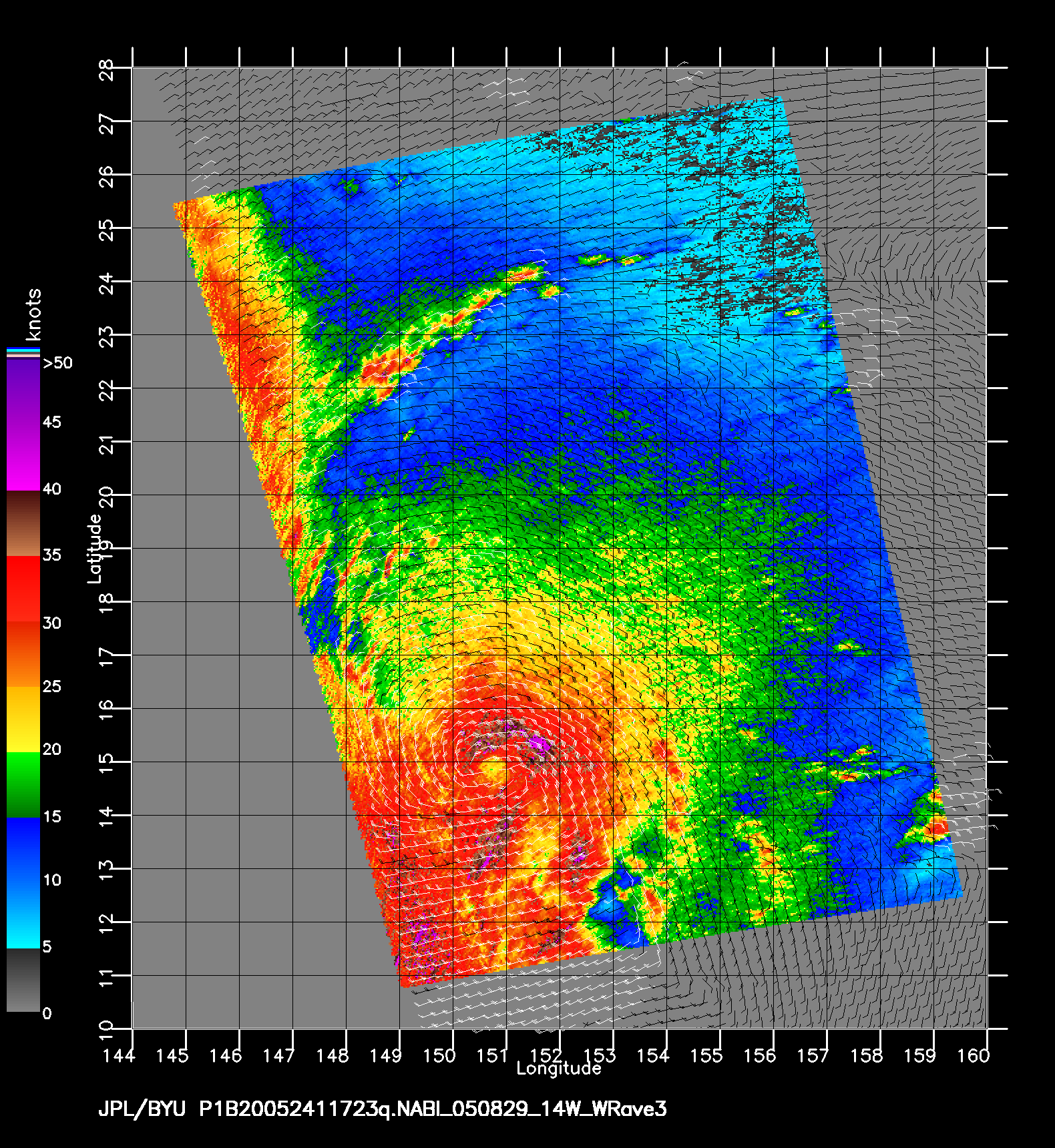Click the '35' knots colorbar label
The image size is (1055, 1148).
[52, 555]
